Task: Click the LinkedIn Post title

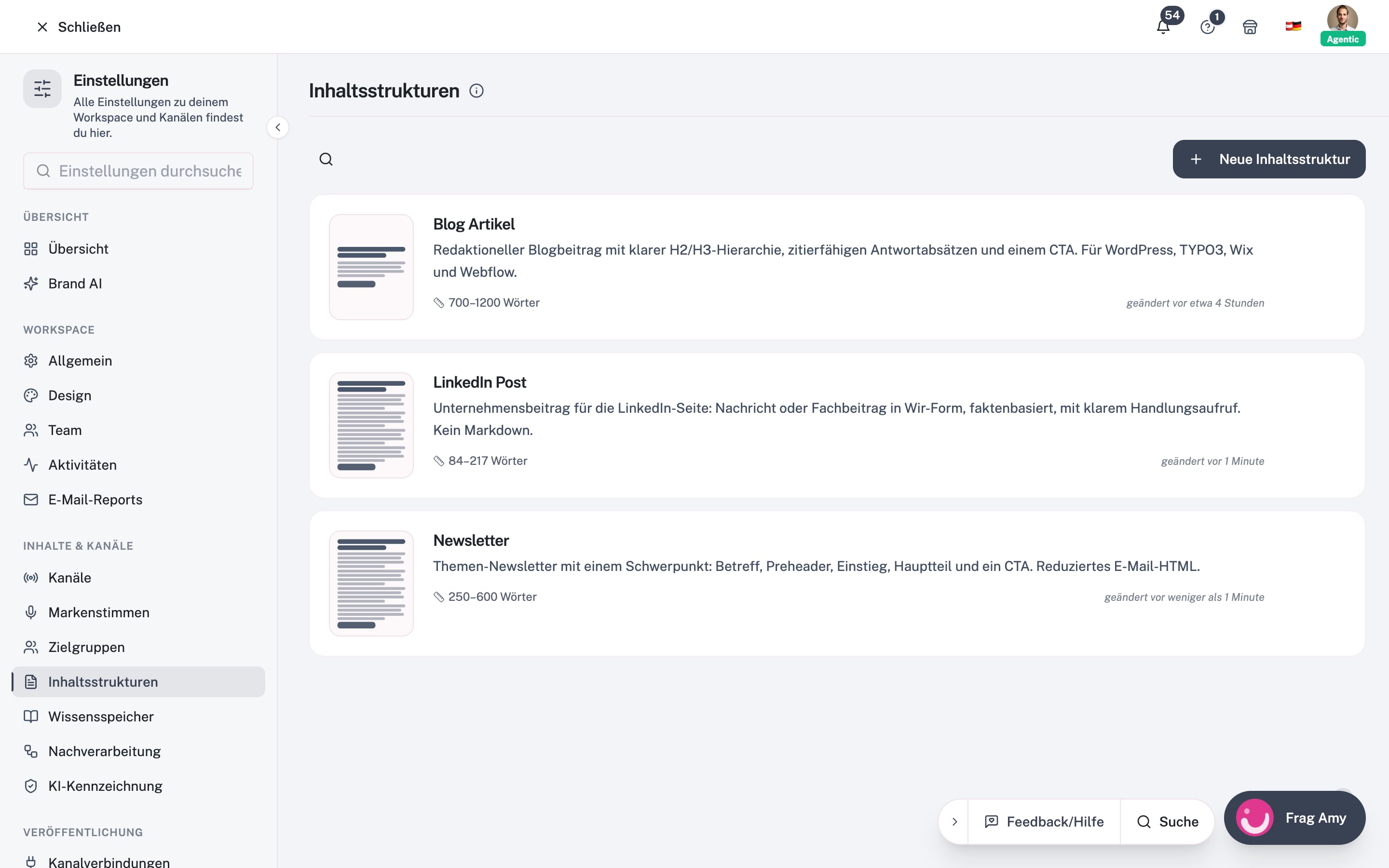Action: click(x=479, y=382)
